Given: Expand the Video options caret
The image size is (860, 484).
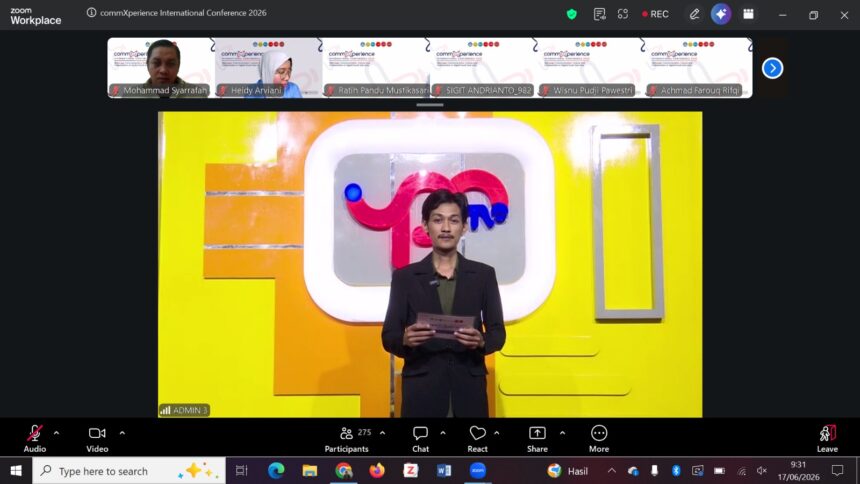Looking at the screenshot, I should tap(122, 433).
